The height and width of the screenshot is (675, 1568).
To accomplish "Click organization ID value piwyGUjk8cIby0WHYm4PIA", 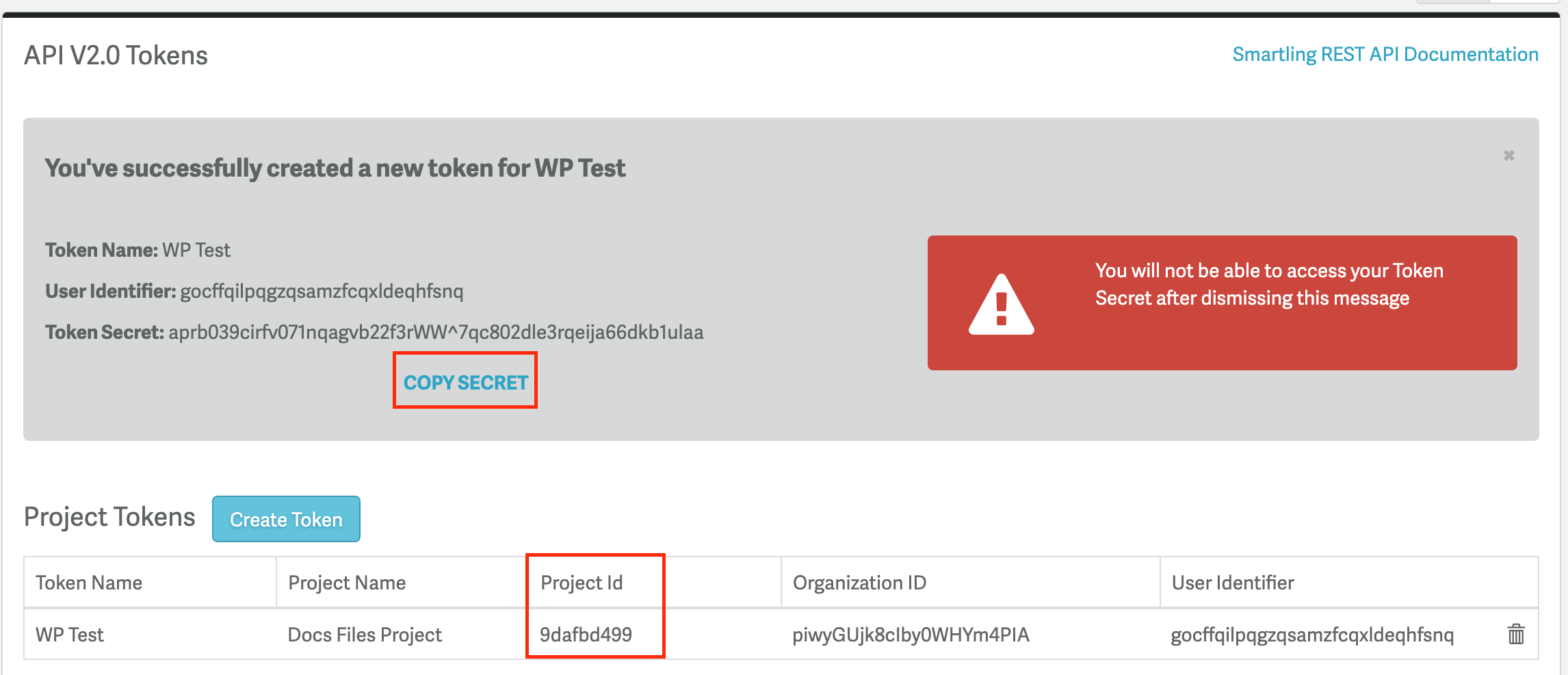I will [911, 635].
